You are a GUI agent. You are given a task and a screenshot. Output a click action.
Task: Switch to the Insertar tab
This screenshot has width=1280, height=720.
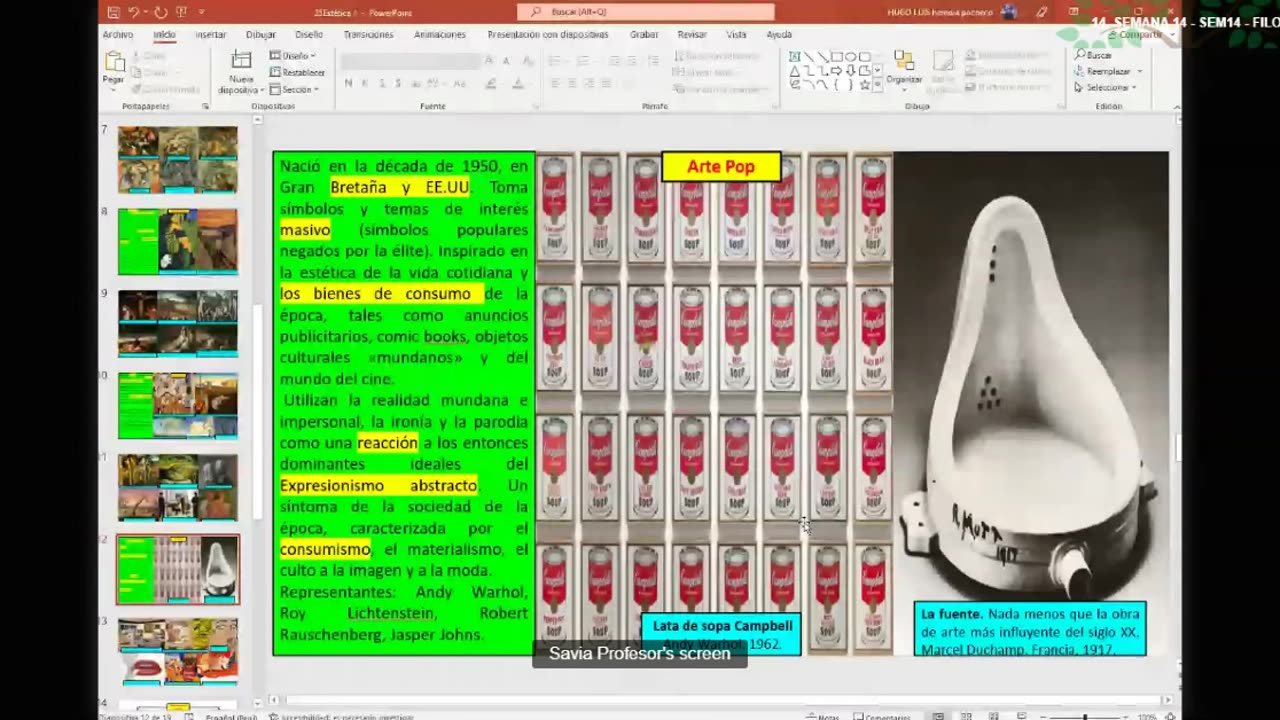point(211,34)
